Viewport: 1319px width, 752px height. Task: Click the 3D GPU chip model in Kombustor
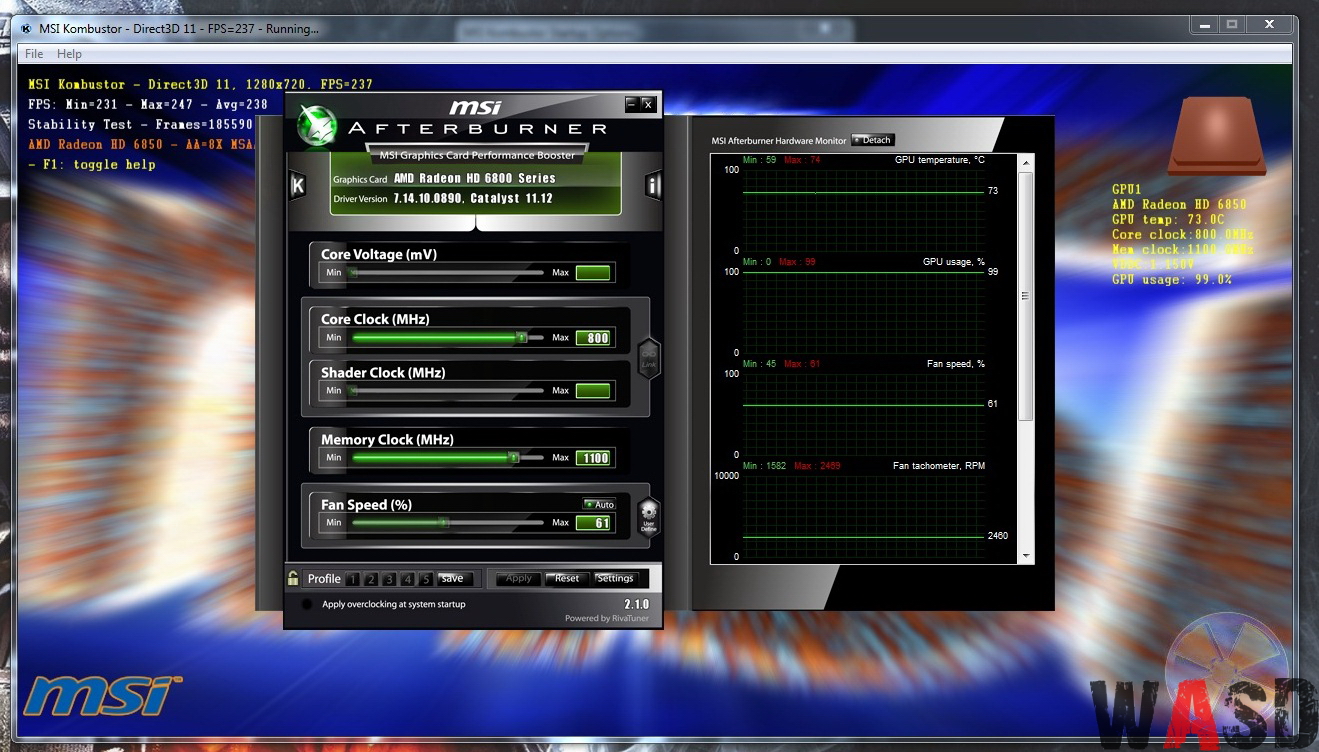1217,136
